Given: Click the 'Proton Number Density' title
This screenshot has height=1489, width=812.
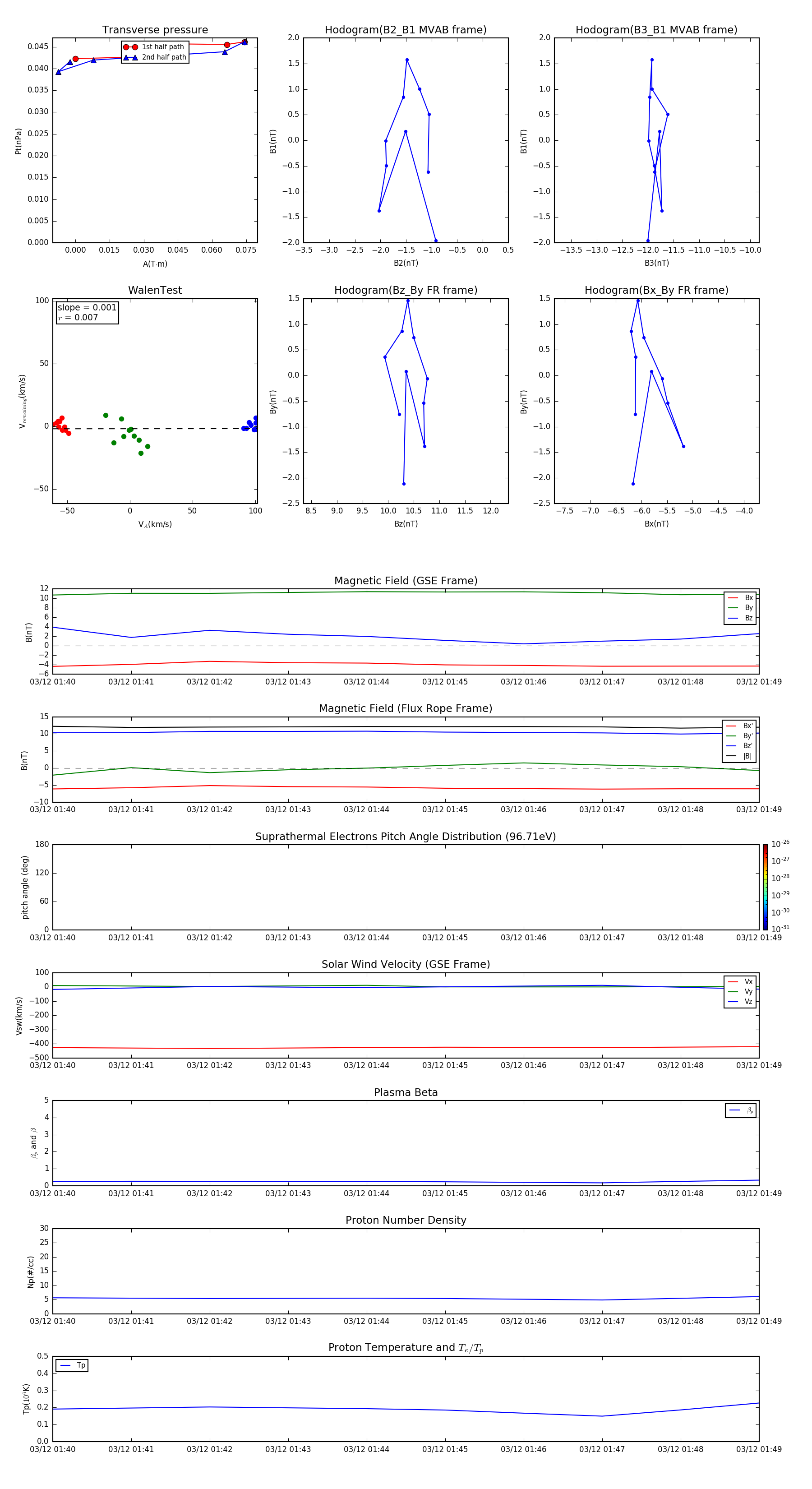Looking at the screenshot, I should 406,1220.
